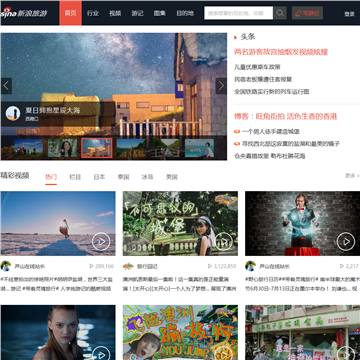Open the food shop storefront video thumbnail
360x360 pixels.
click(x=303, y=332)
